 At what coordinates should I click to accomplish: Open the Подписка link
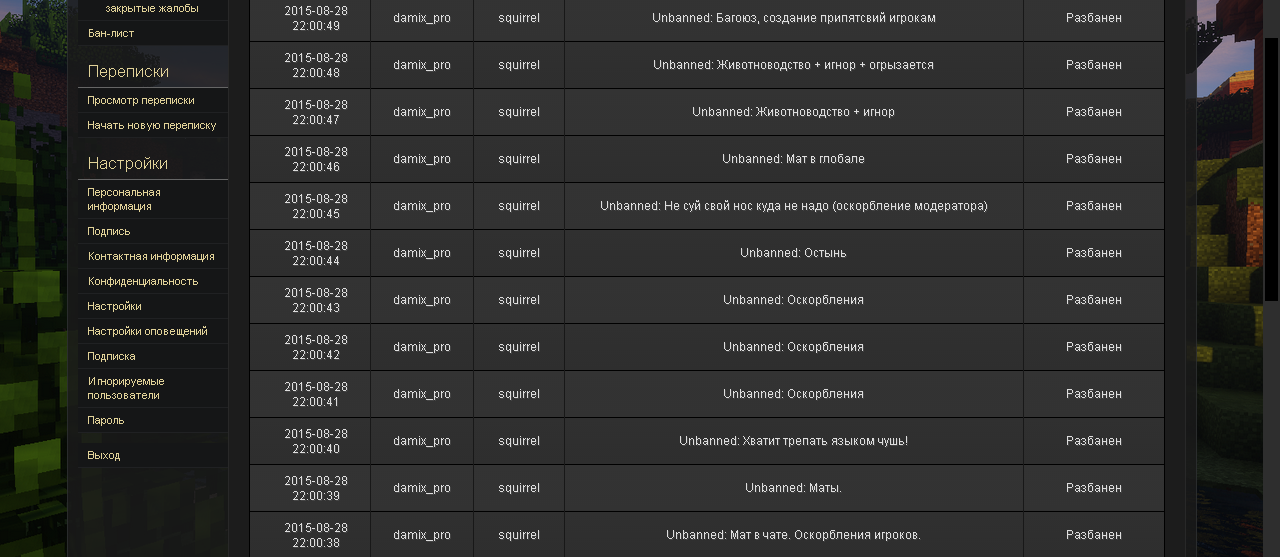pyautogui.click(x=111, y=356)
